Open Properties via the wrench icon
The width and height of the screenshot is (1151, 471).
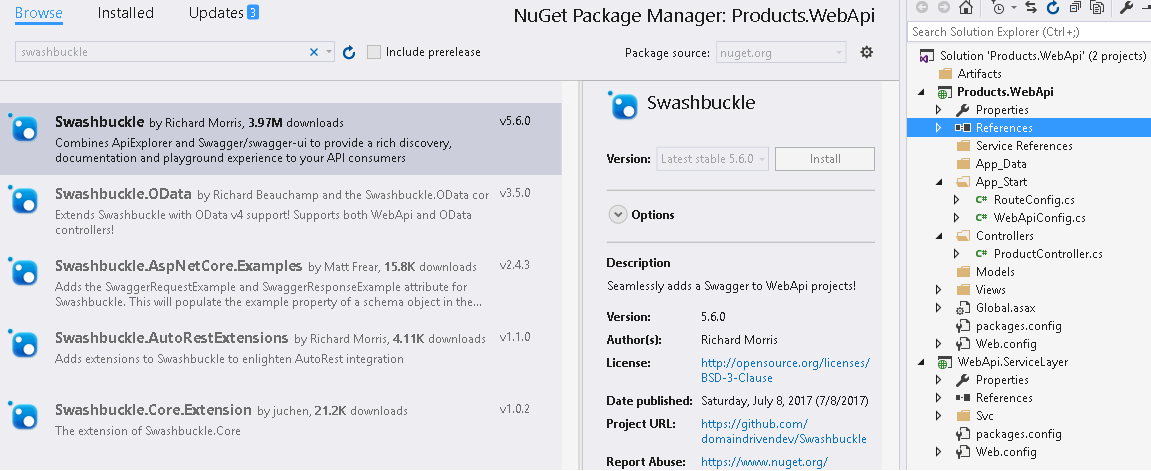click(1127, 8)
